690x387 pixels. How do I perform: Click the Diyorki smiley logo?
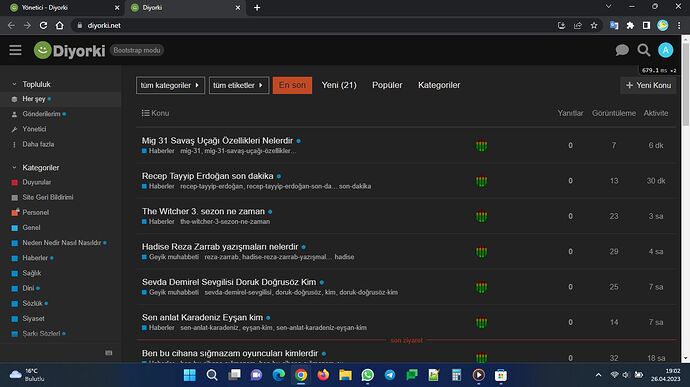[x=43, y=50]
